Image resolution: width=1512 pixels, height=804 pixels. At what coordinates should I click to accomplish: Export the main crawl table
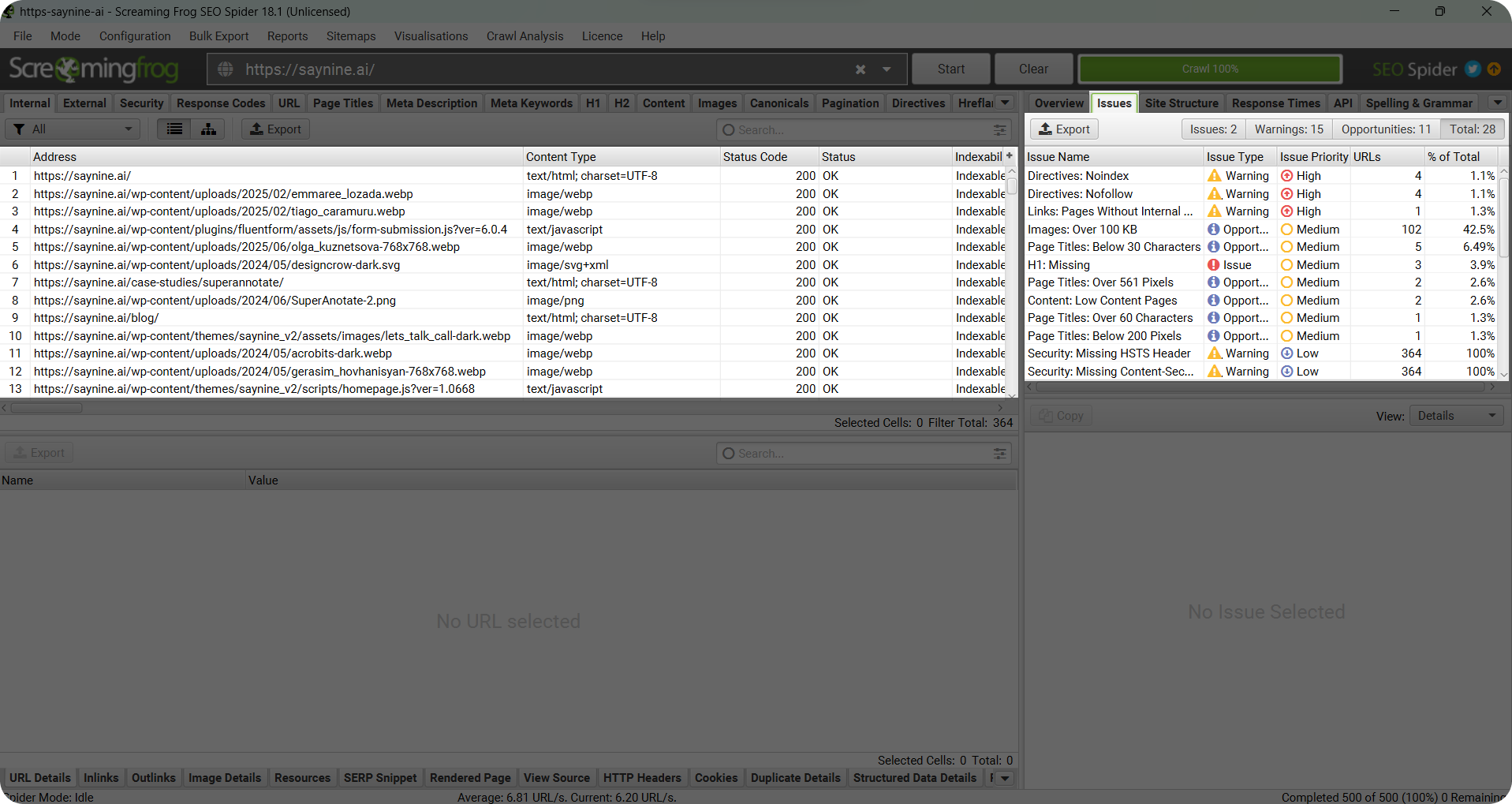point(275,129)
